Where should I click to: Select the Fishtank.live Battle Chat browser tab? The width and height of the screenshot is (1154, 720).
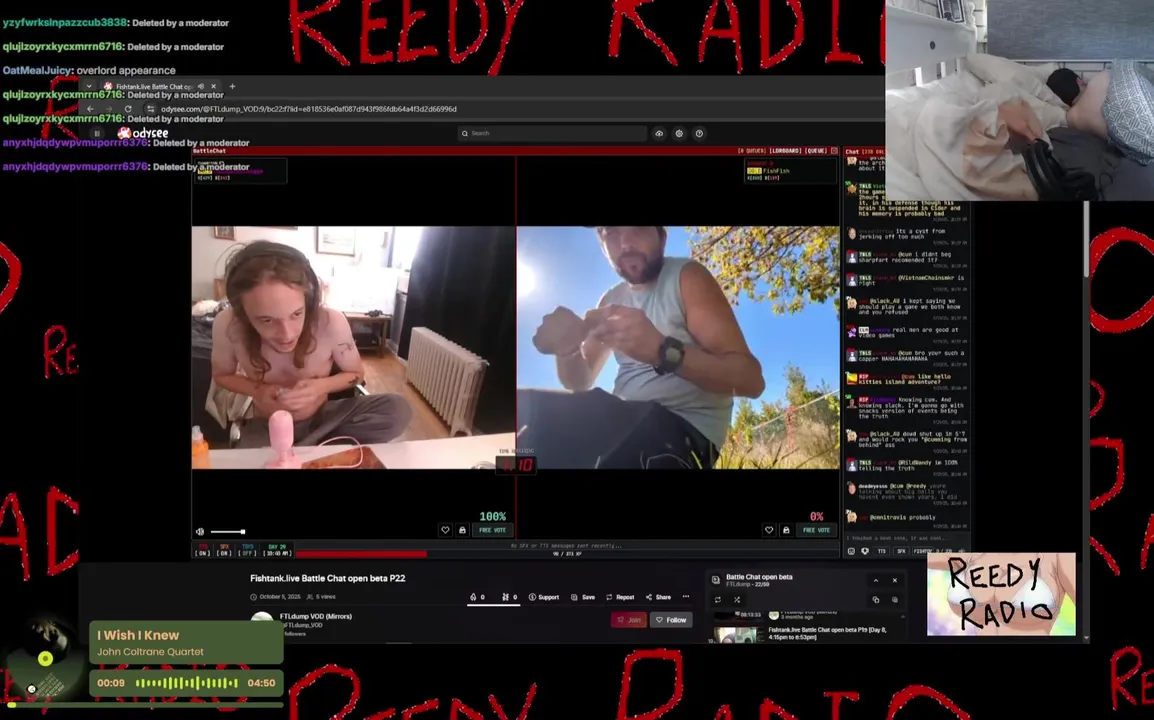(x=160, y=86)
